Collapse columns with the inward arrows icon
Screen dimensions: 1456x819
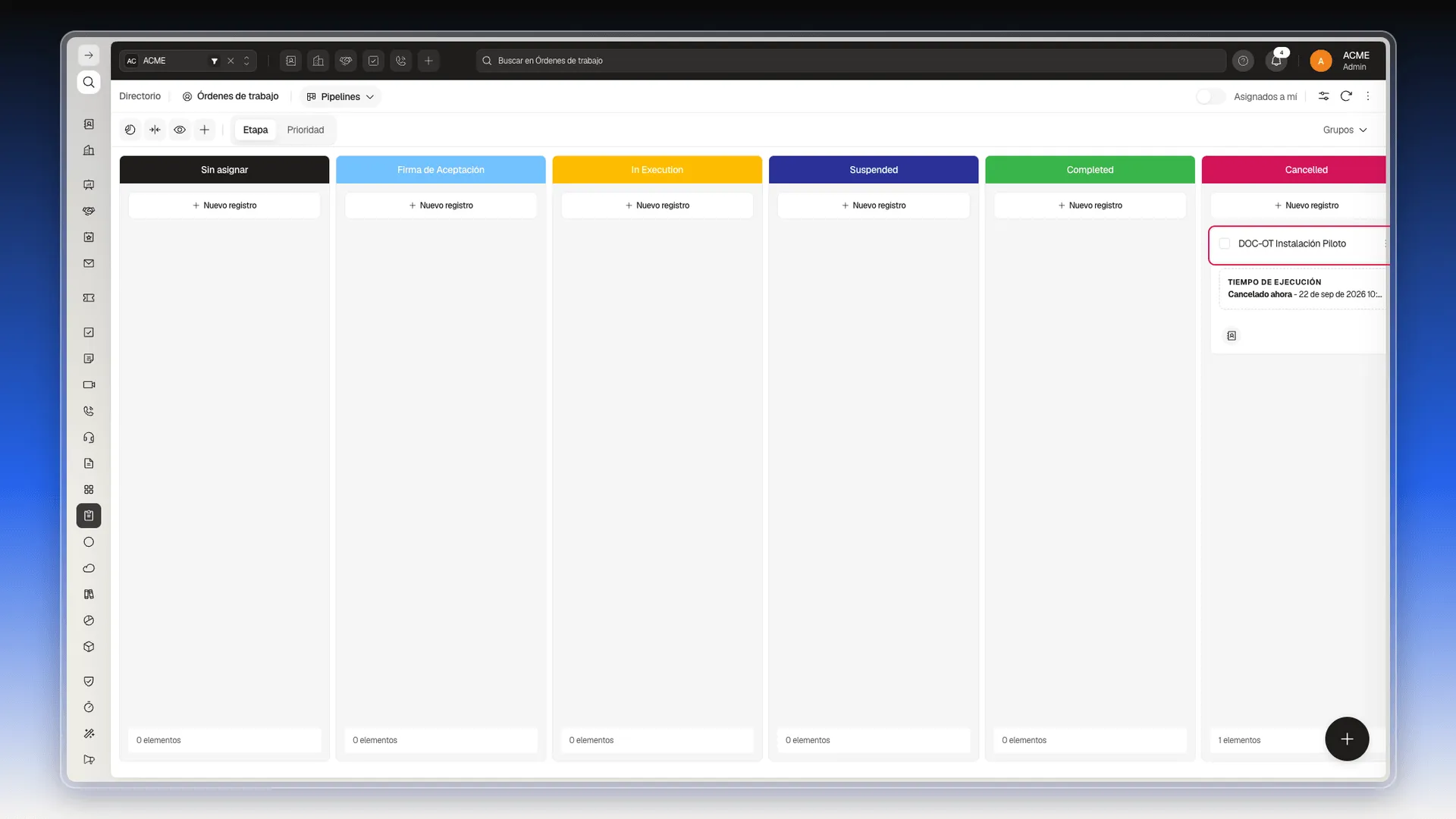pyautogui.click(x=155, y=130)
